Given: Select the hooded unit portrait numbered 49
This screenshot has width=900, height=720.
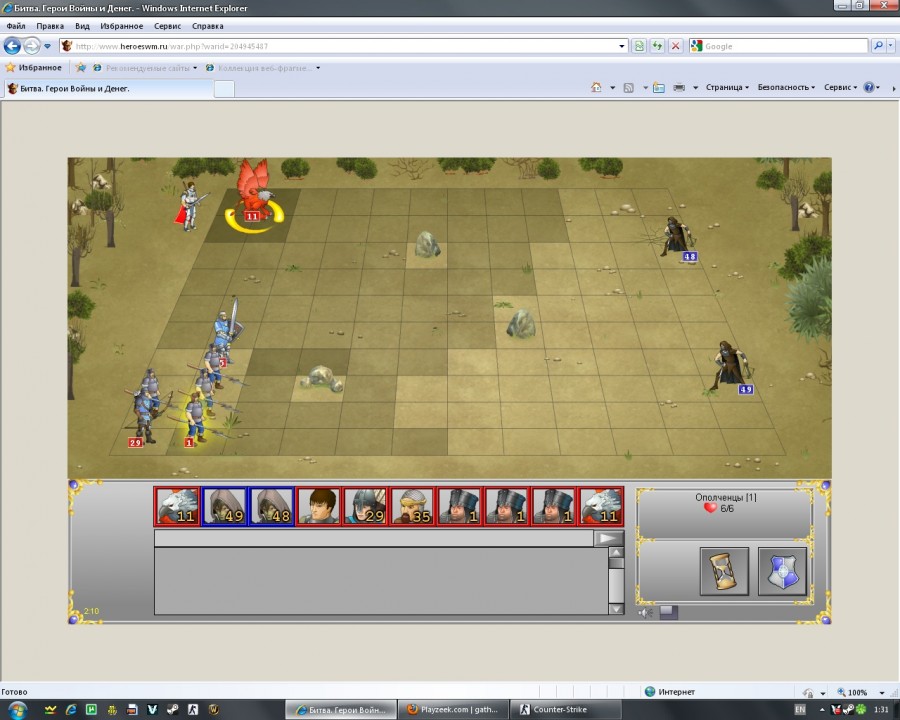Looking at the screenshot, I should pyautogui.click(x=224, y=506).
